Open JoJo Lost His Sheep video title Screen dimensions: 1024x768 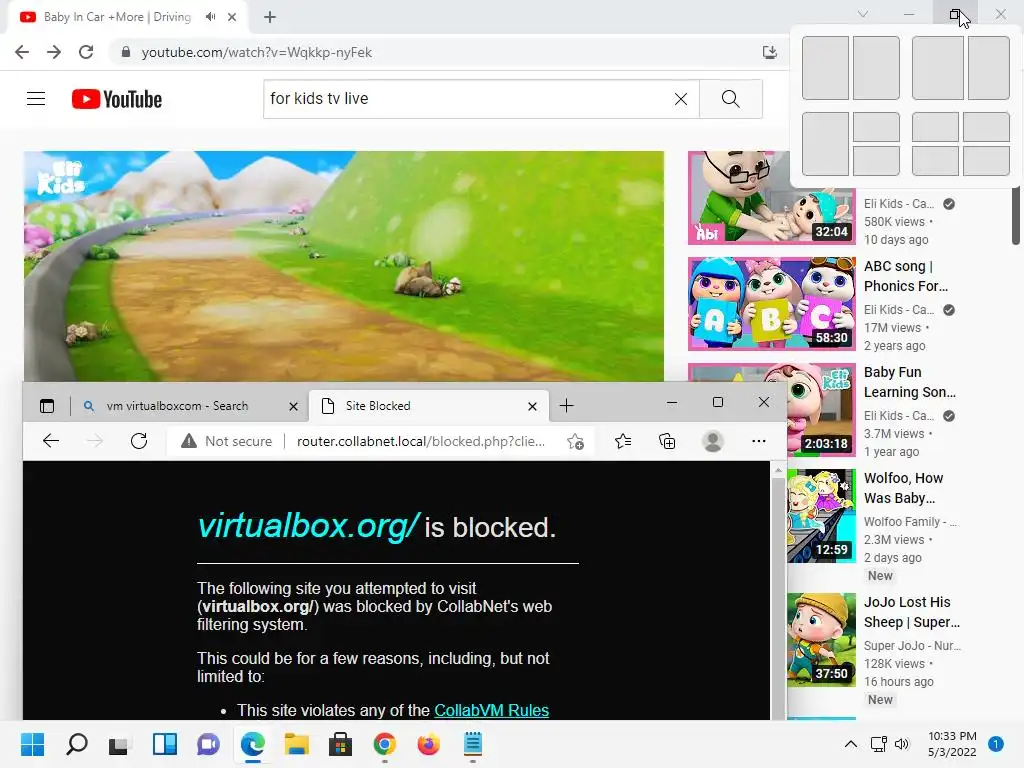pyautogui.click(x=912, y=612)
